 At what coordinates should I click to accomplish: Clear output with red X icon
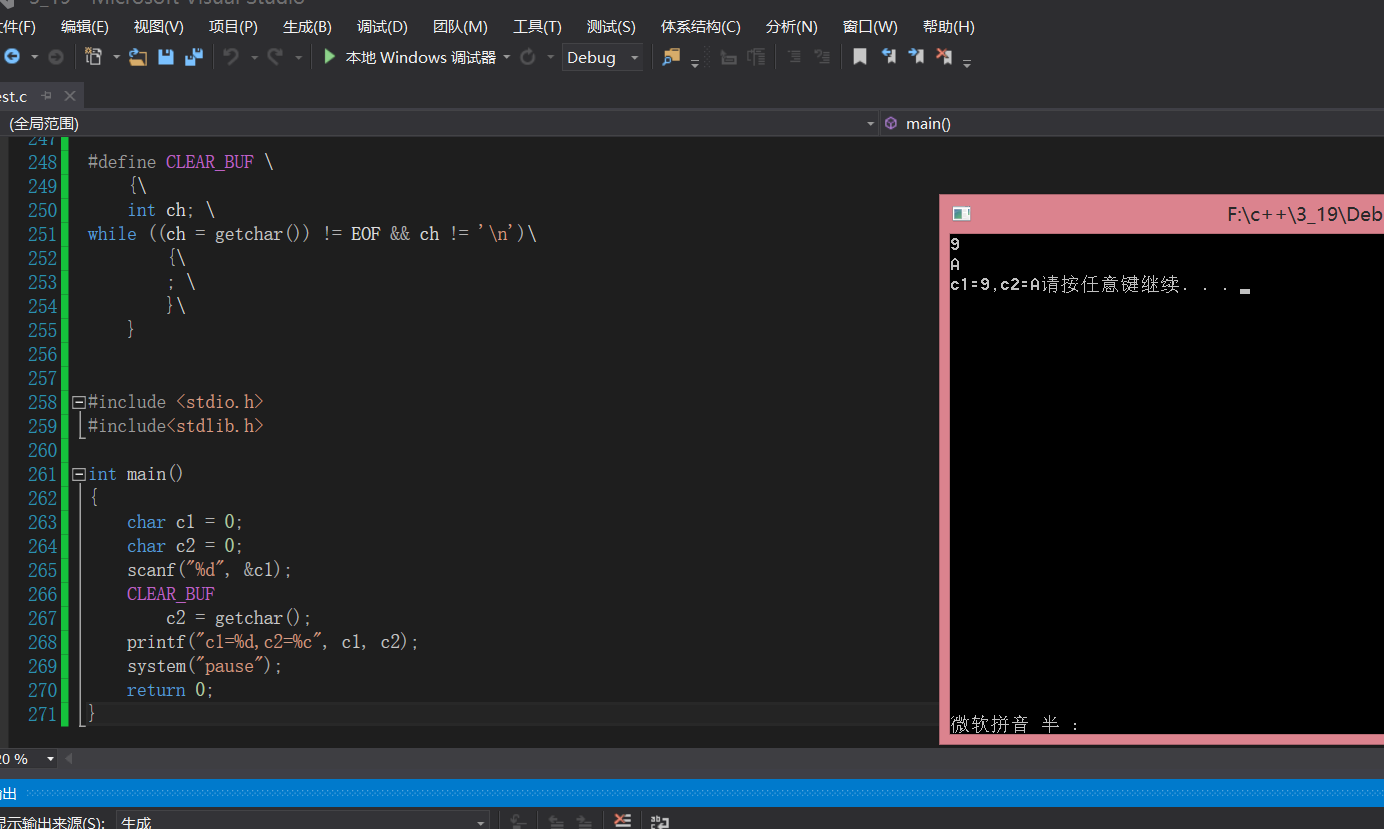click(x=622, y=821)
